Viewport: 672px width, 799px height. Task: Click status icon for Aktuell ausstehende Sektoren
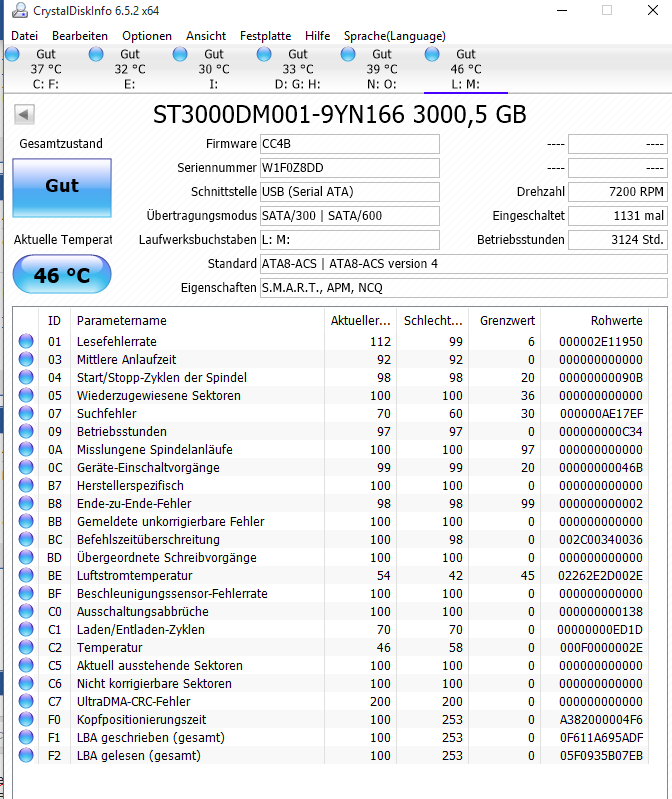(26, 665)
